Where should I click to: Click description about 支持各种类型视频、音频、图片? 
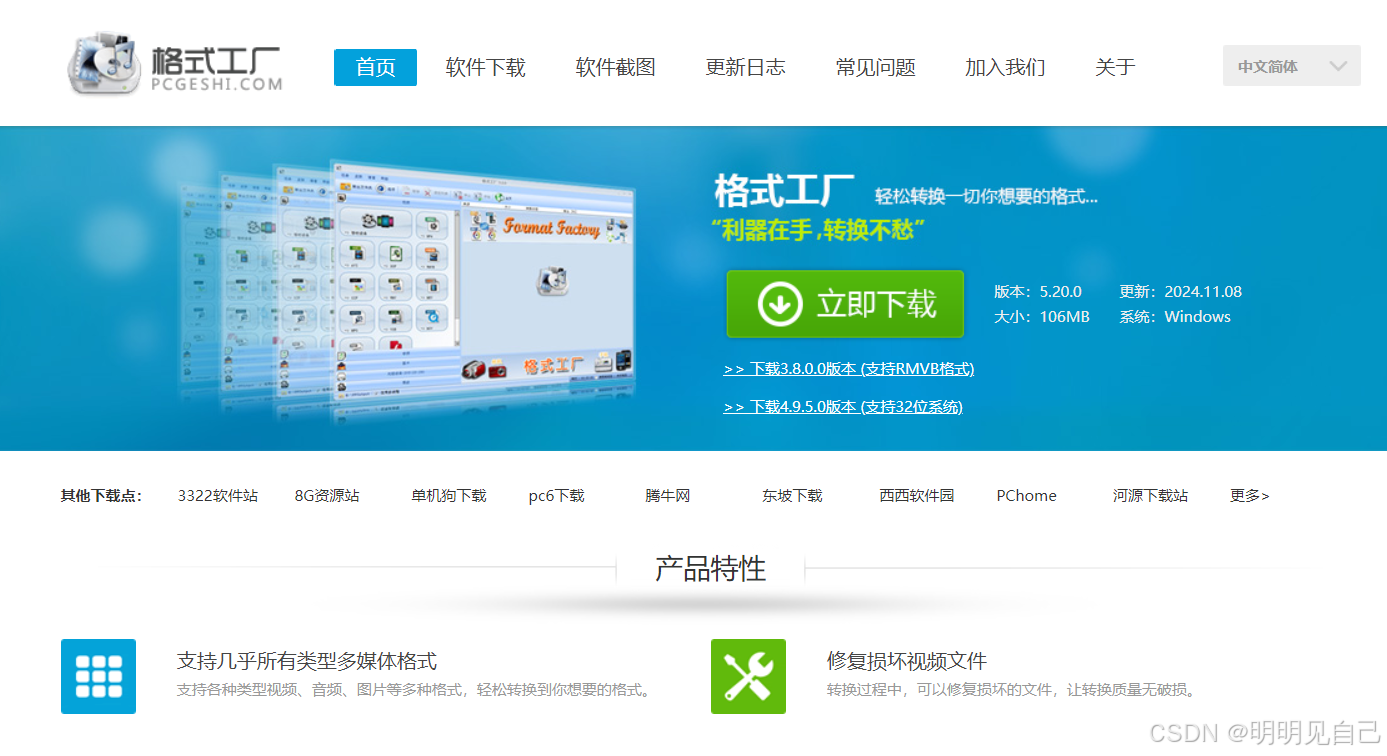point(414,690)
